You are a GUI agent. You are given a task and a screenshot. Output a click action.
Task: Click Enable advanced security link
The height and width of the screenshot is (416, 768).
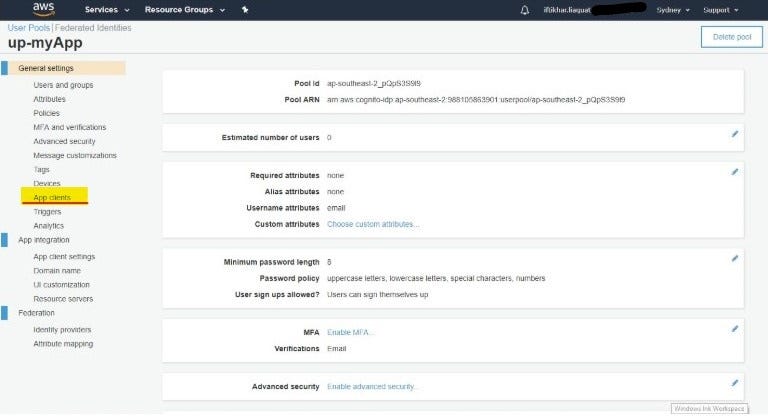(372, 387)
